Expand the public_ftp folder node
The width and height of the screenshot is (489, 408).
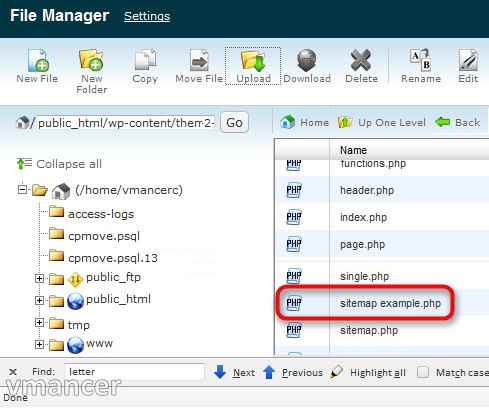tap(39, 278)
